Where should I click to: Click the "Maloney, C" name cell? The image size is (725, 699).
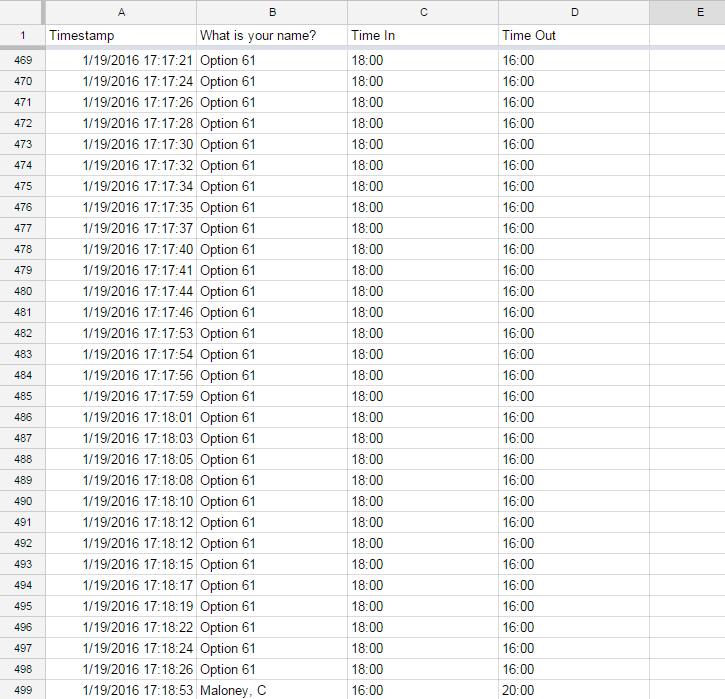[272, 690]
